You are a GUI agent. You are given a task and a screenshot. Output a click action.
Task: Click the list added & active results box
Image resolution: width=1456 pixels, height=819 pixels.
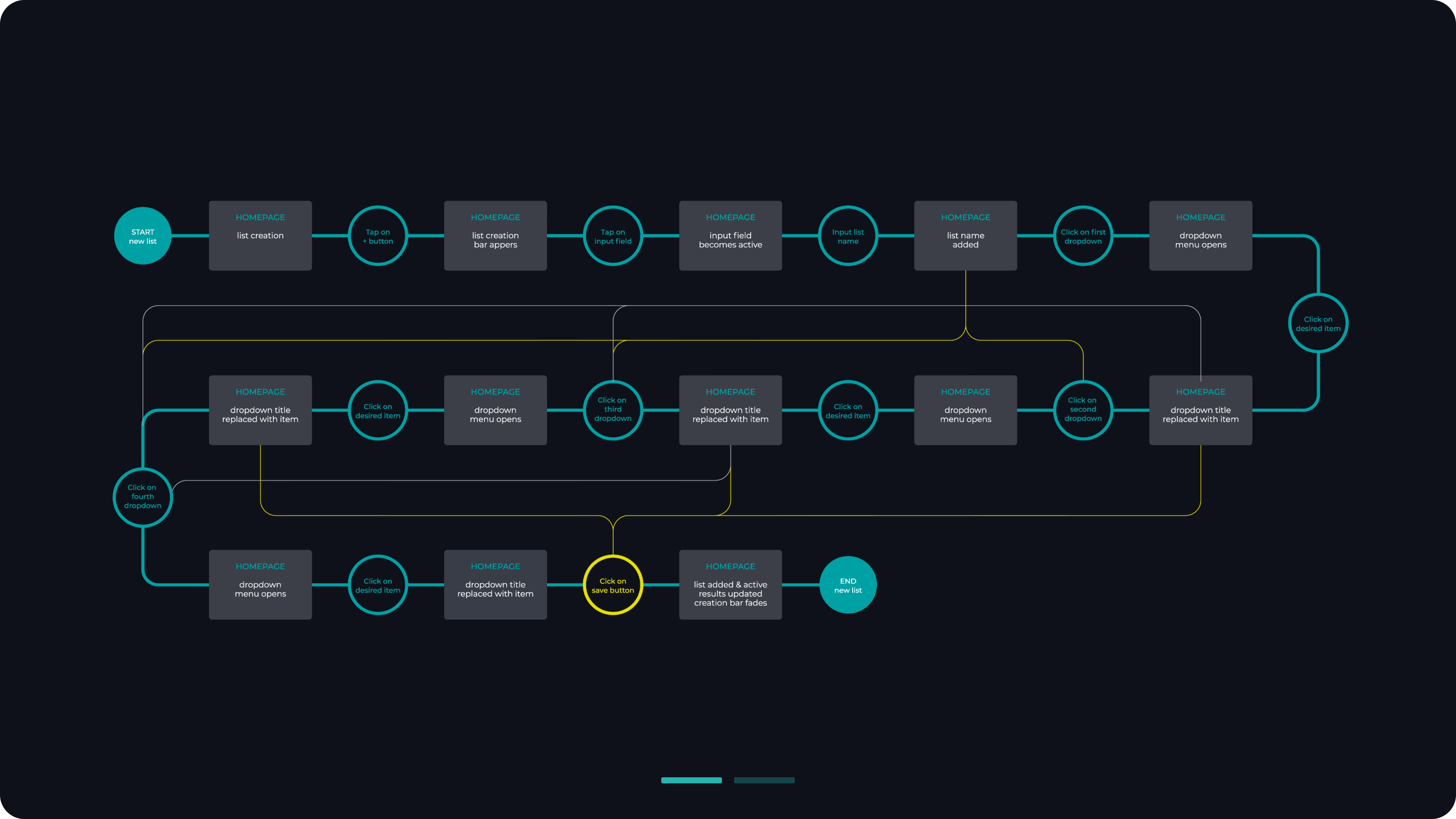point(730,585)
